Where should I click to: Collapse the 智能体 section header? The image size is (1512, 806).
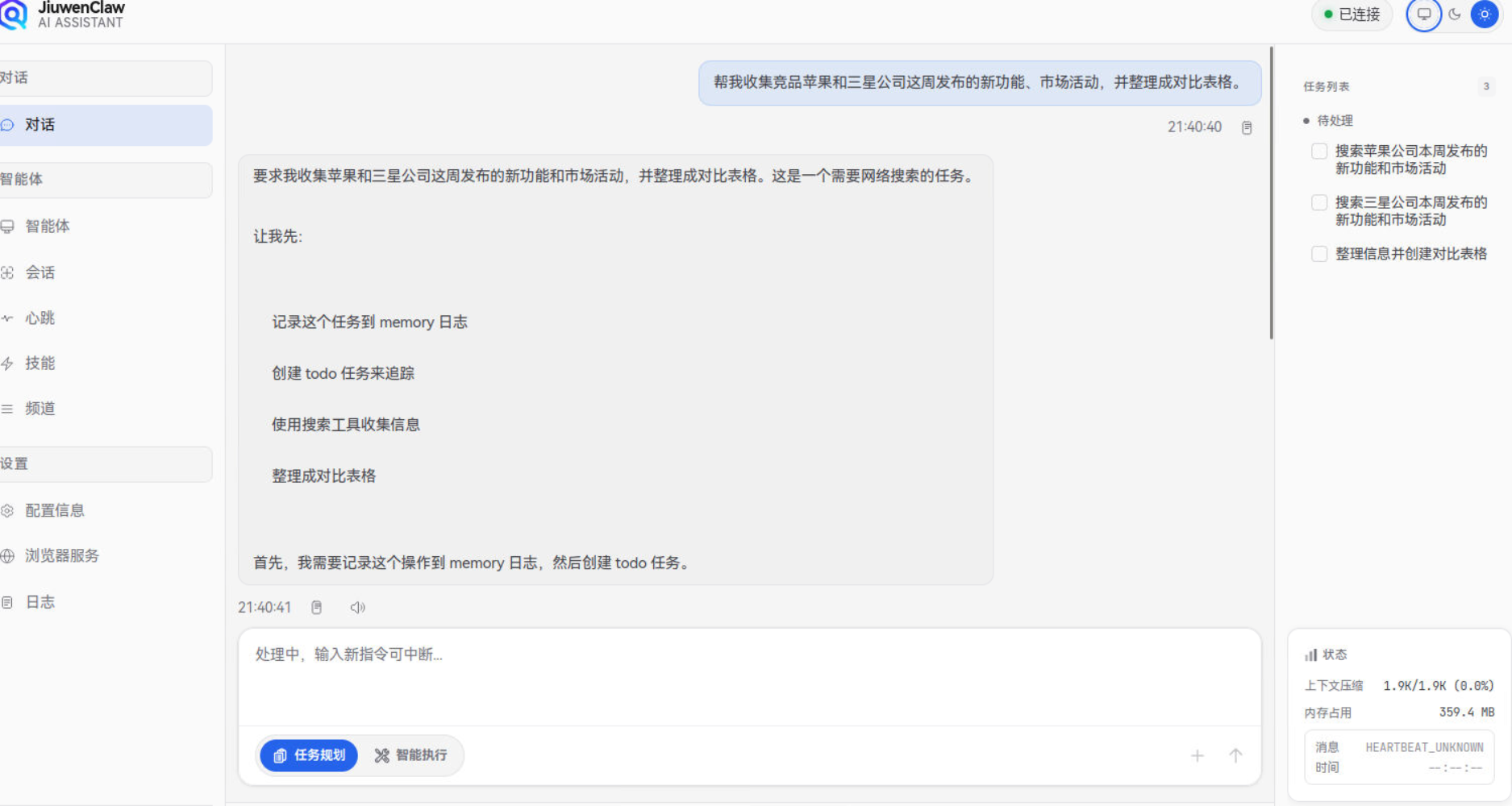tap(106, 180)
